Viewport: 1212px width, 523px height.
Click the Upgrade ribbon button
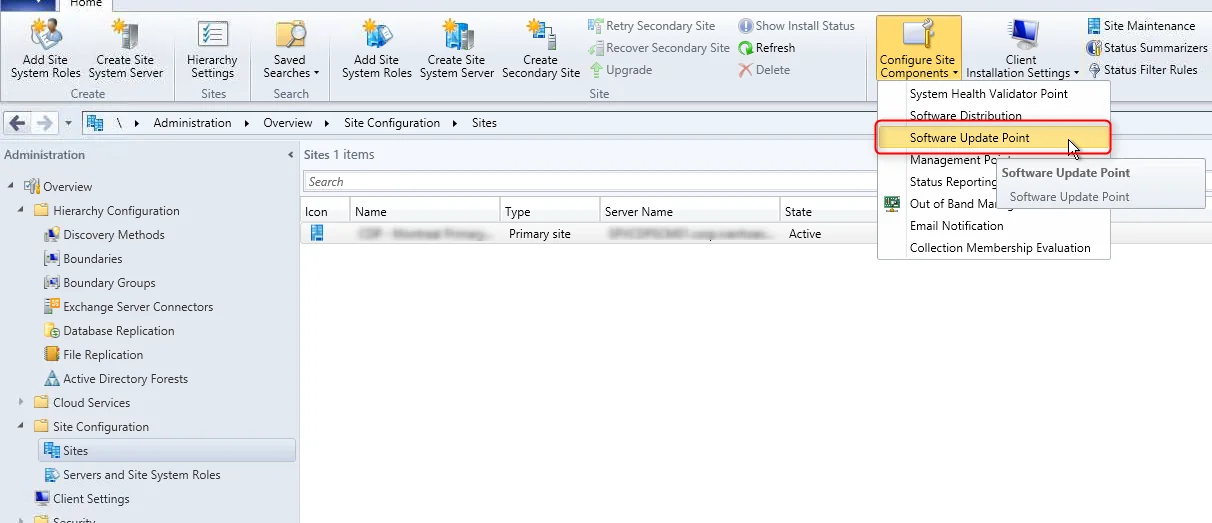point(621,70)
